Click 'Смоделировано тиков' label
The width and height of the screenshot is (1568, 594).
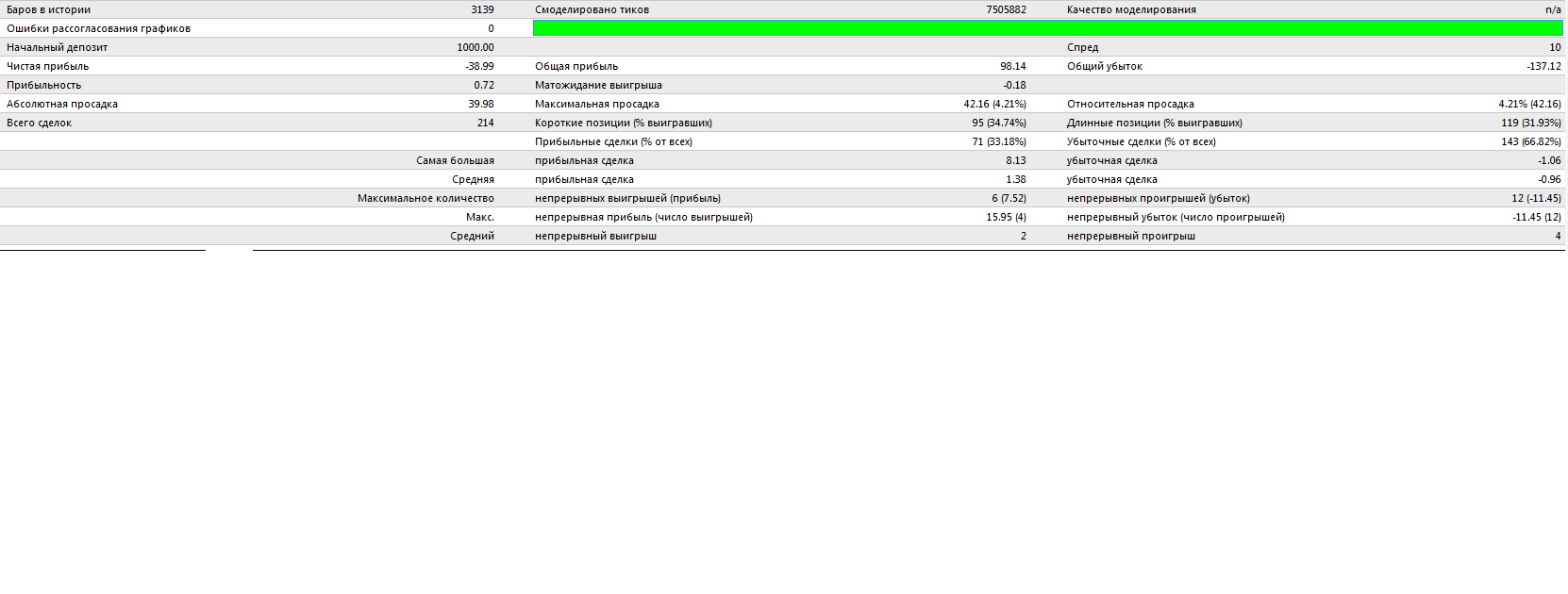(592, 9)
